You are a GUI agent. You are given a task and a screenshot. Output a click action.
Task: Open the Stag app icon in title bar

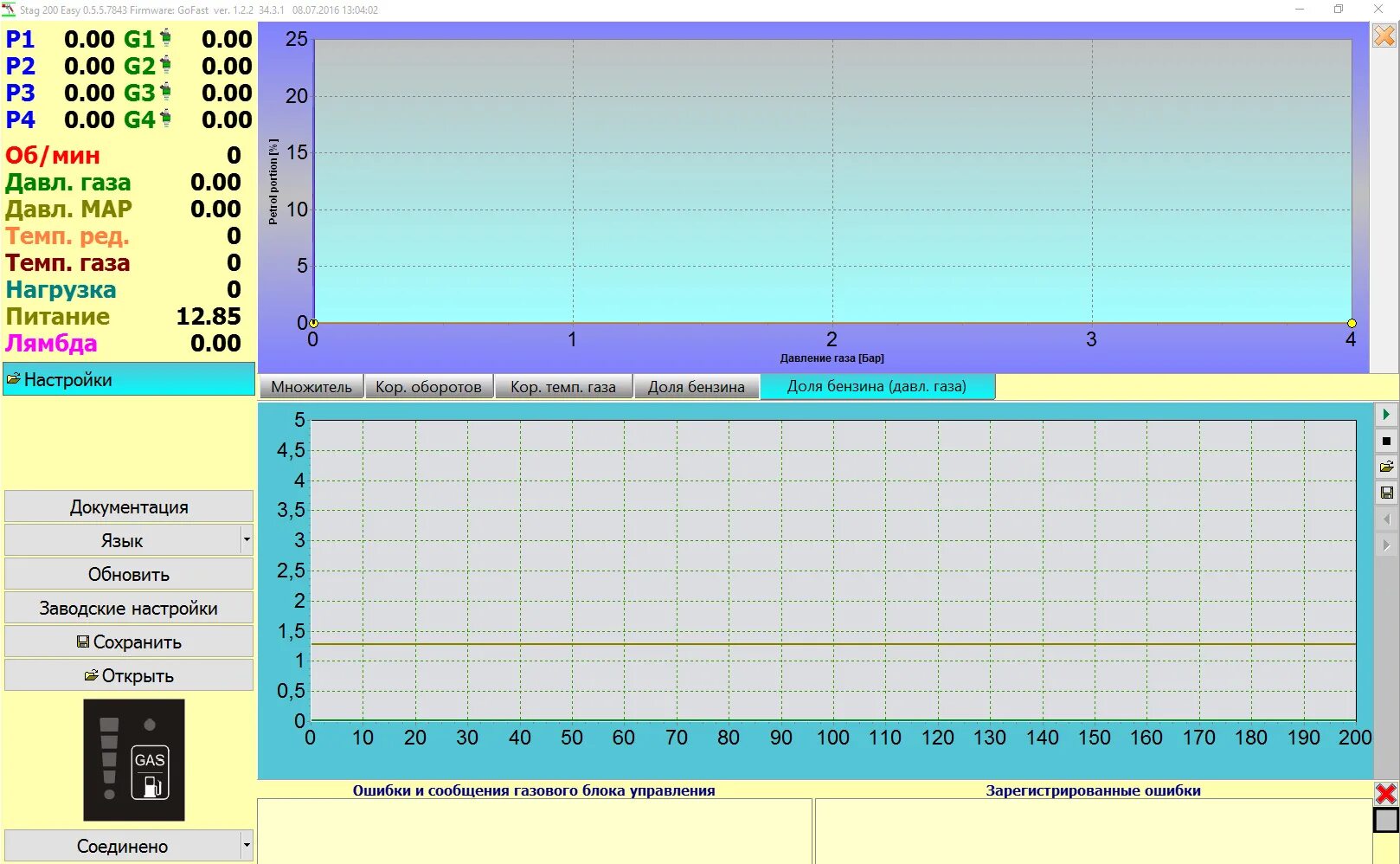coord(9,10)
